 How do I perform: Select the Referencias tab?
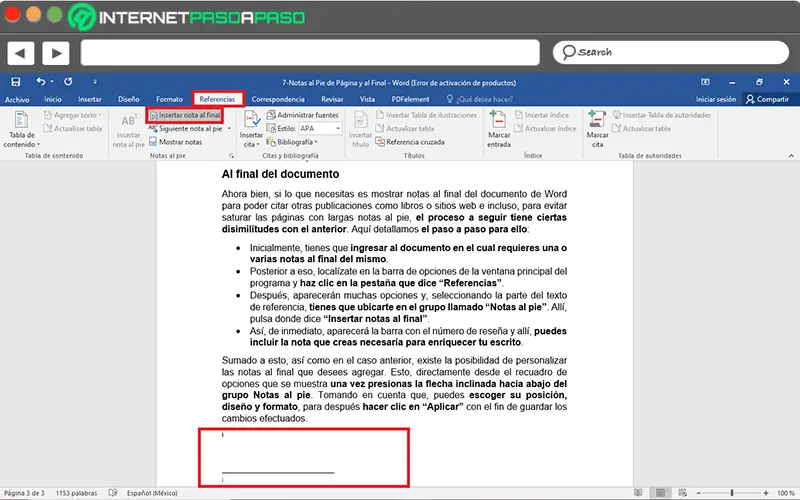coord(217,99)
